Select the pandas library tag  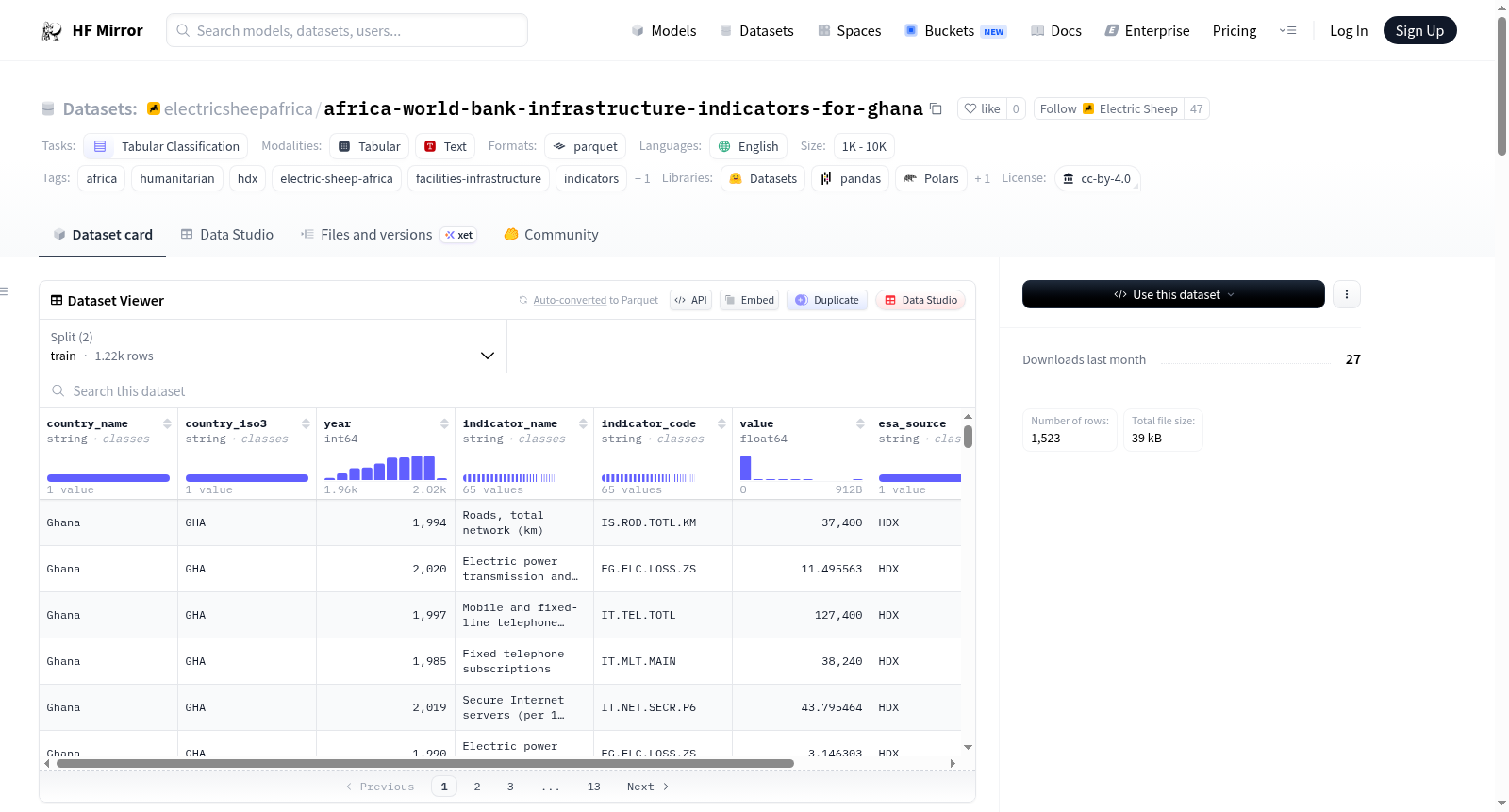[x=850, y=178]
